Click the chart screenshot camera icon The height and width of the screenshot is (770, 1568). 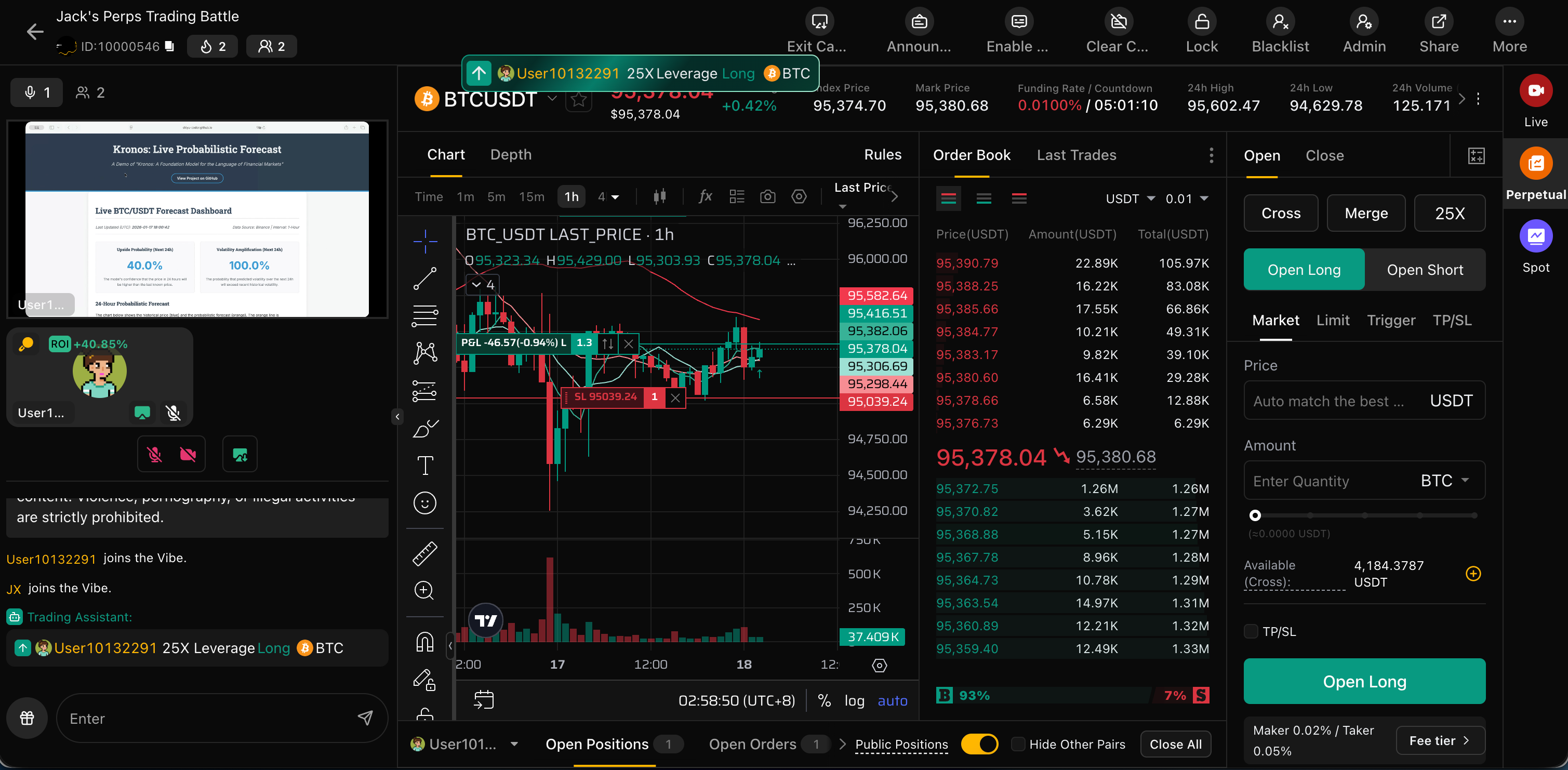pyautogui.click(x=767, y=196)
